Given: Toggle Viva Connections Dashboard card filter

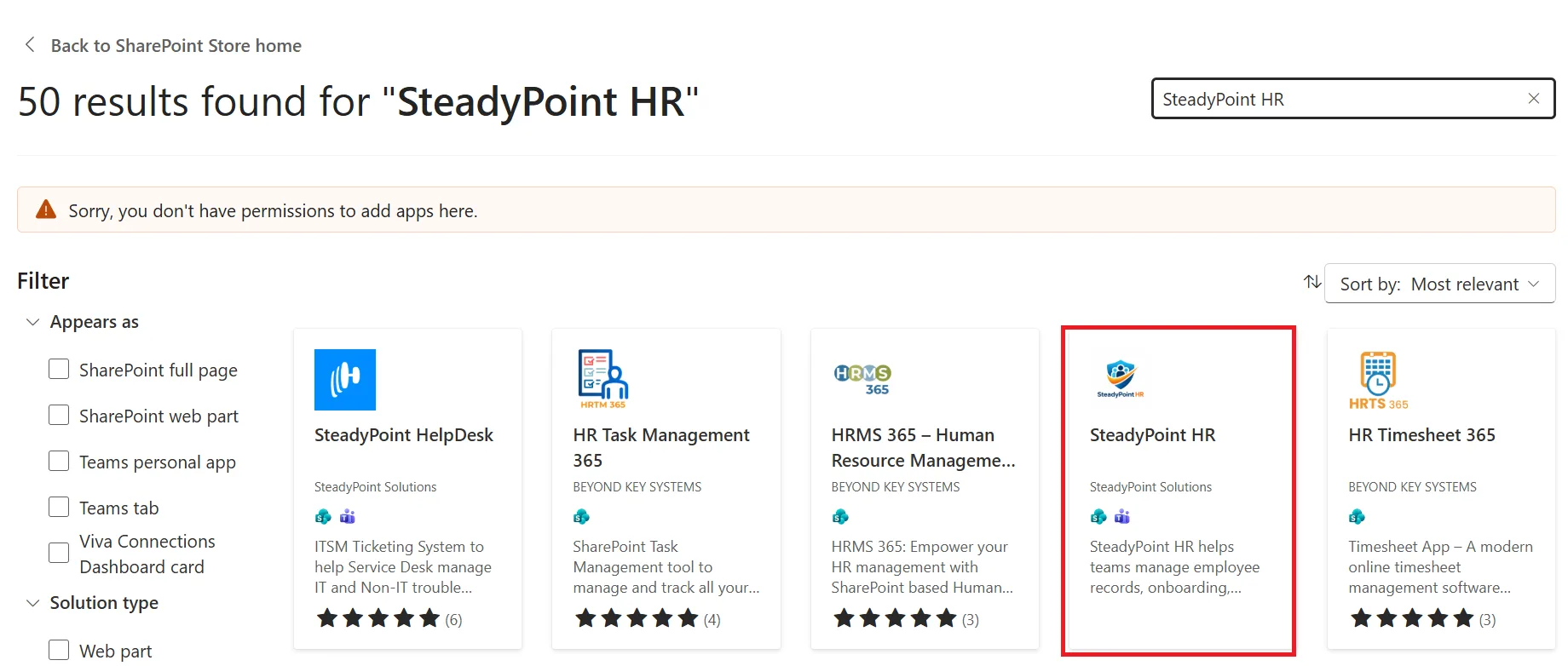Looking at the screenshot, I should [x=59, y=553].
